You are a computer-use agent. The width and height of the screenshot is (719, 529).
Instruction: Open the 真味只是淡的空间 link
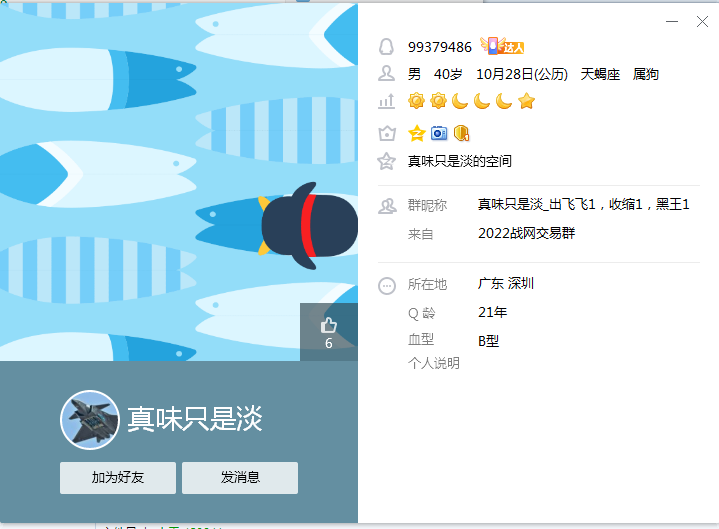459,161
